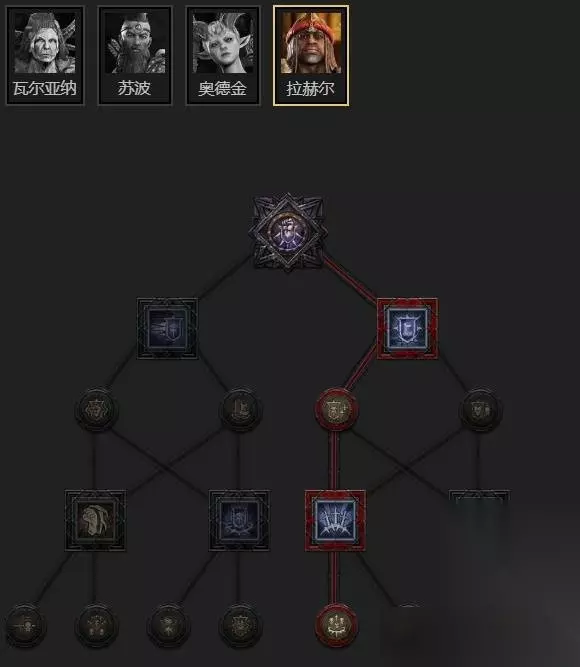Select the red-framed three swords skill node
This screenshot has height=667, width=580.
pyautogui.click(x=335, y=521)
